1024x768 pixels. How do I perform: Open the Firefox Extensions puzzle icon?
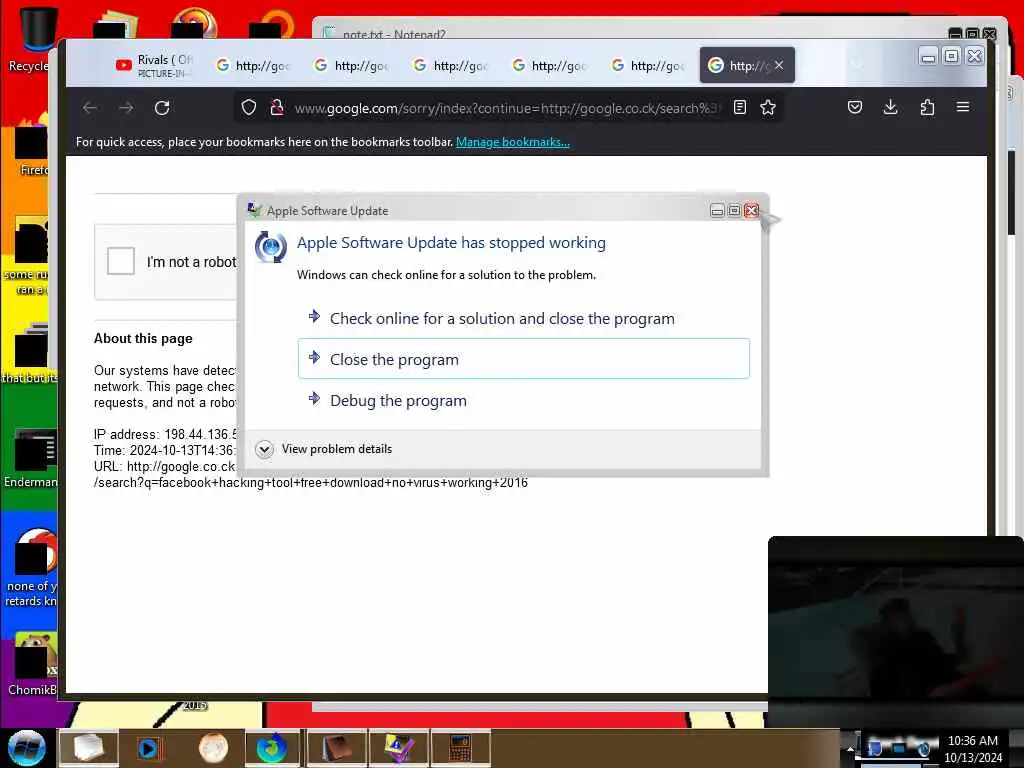coord(927,107)
